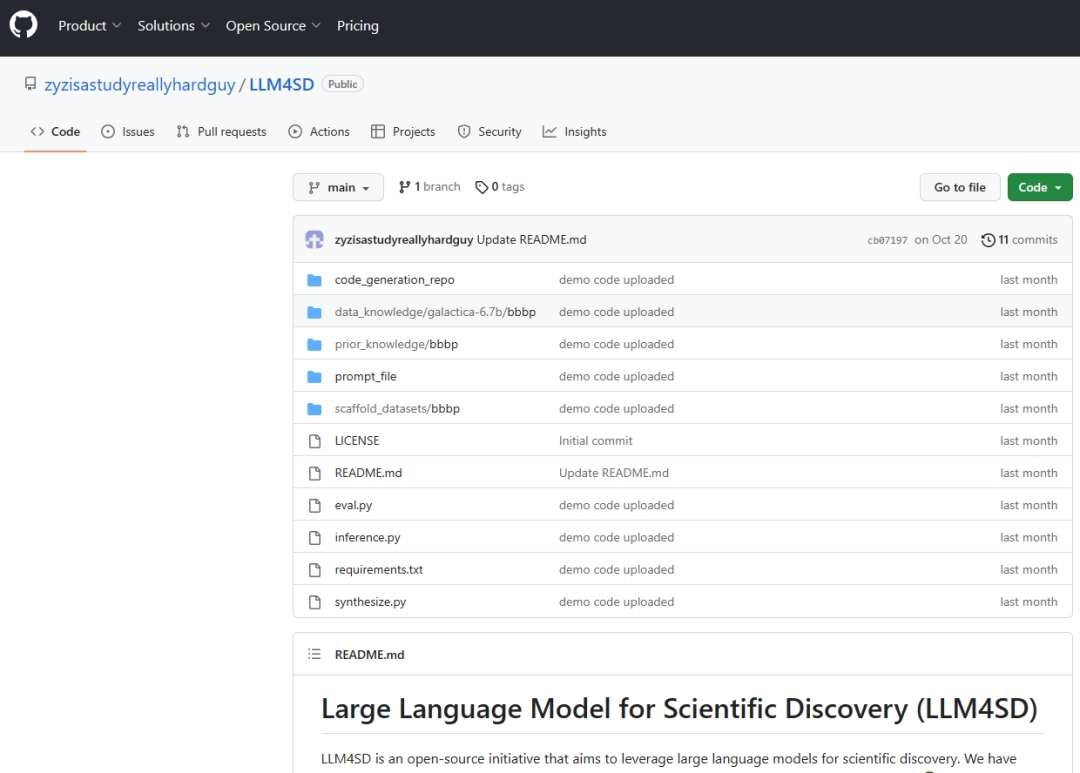Click the file icon next to synthesize.py

(315, 602)
